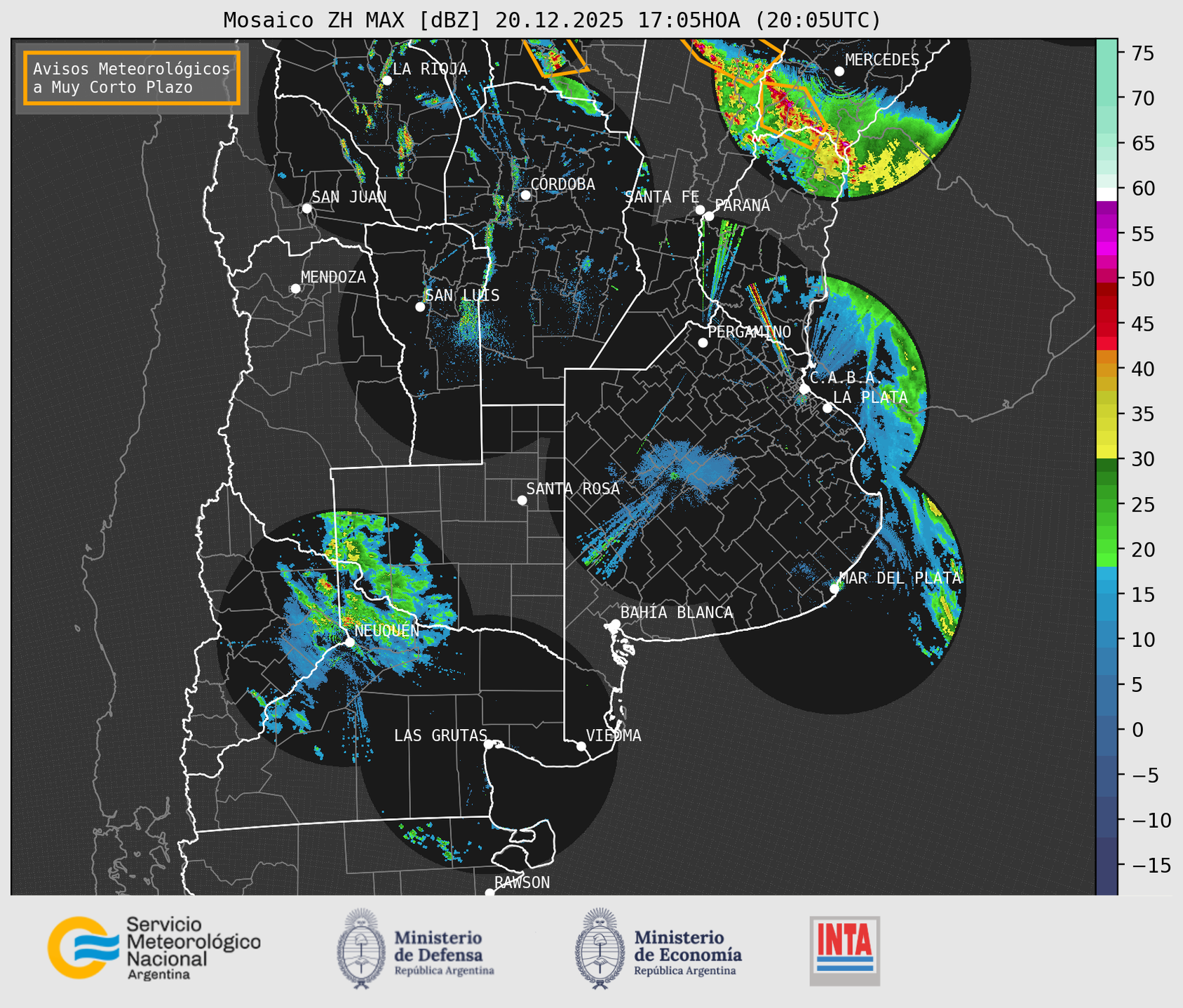
Task: Click the Ministerio de Economía crest logo
Action: tap(600, 948)
